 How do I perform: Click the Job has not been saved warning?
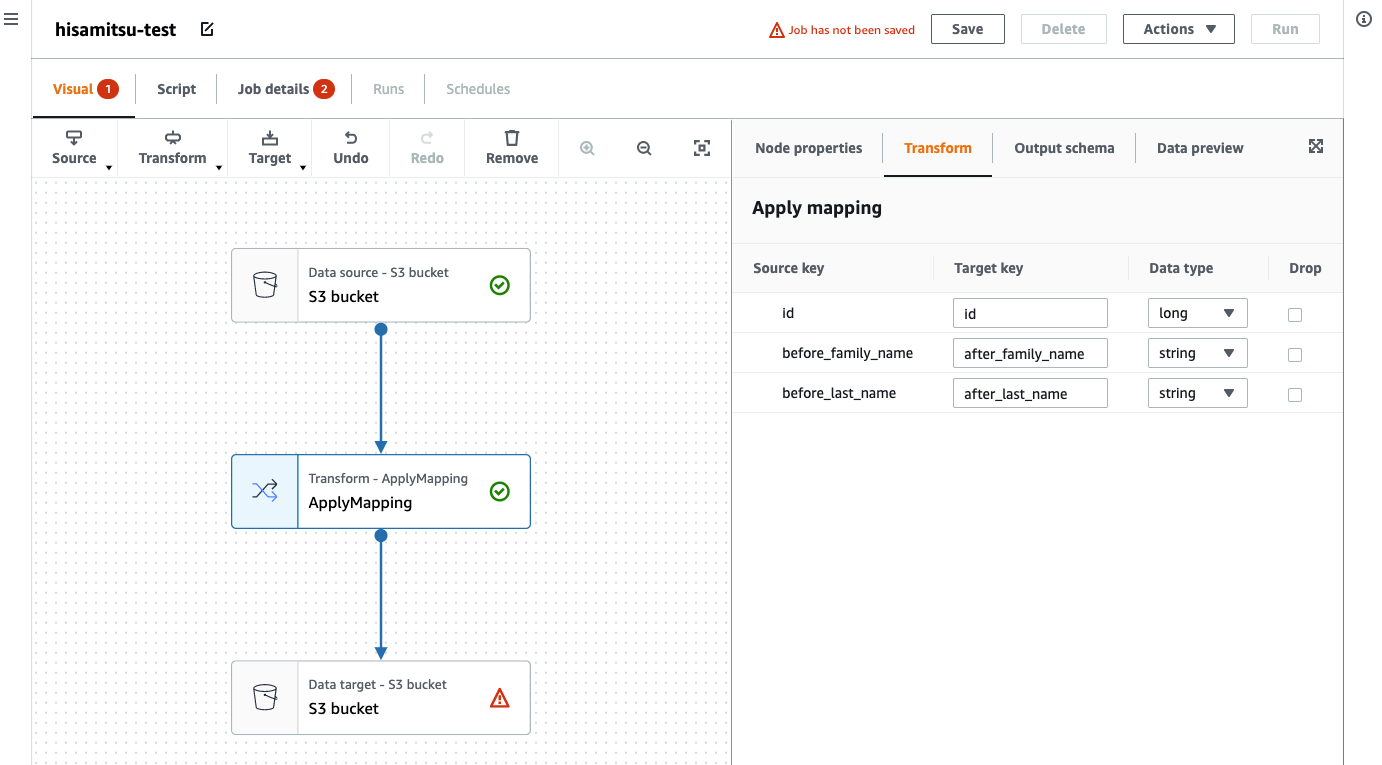coord(842,30)
